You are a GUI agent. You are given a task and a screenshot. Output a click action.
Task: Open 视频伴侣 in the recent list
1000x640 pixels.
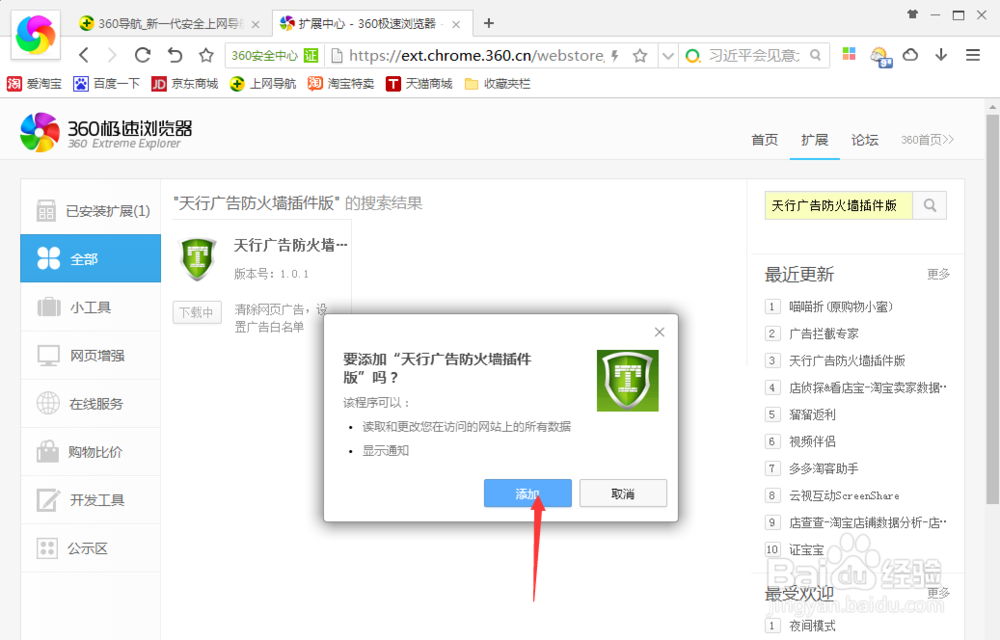coord(812,441)
